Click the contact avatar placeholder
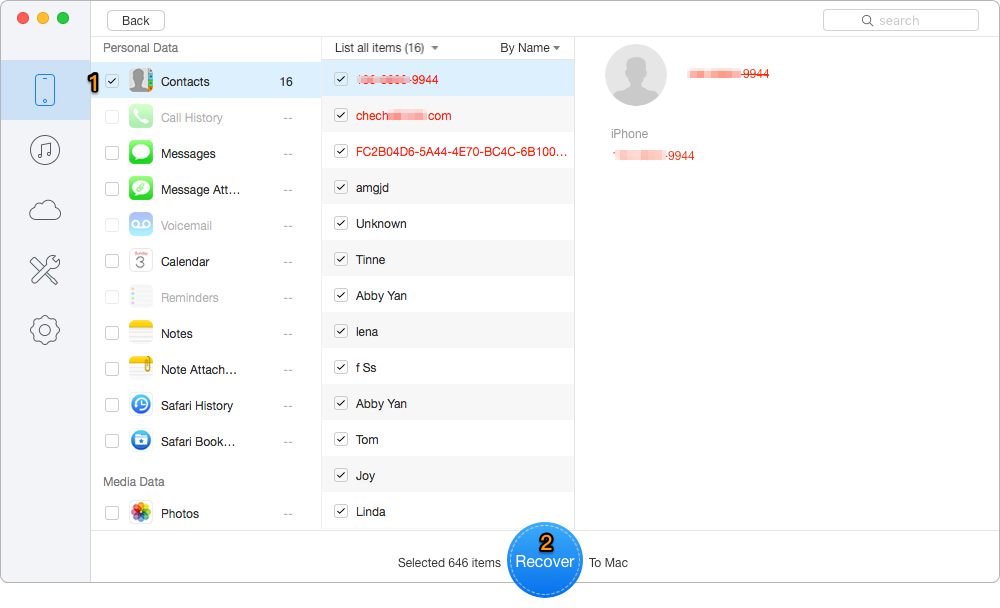Screen dimensions: 1000x608 point(636,75)
